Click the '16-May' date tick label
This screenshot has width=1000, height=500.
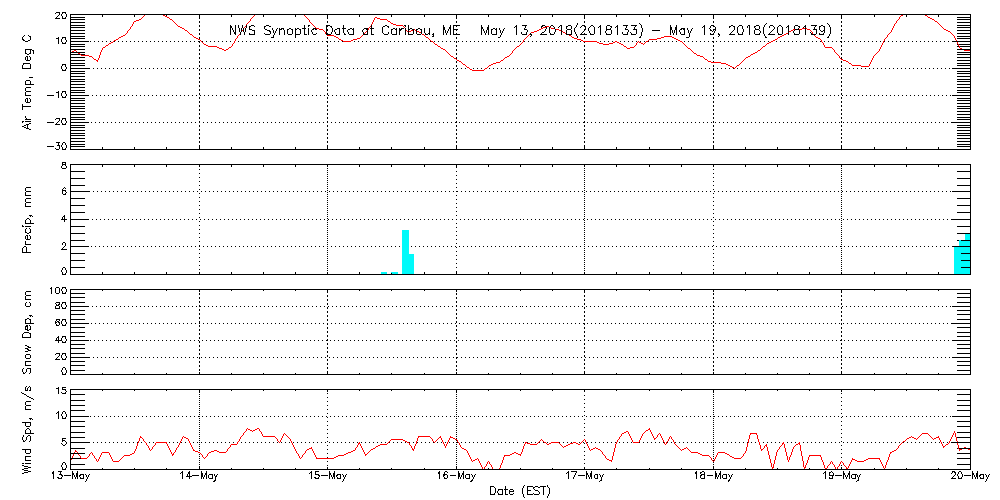tap(456, 478)
